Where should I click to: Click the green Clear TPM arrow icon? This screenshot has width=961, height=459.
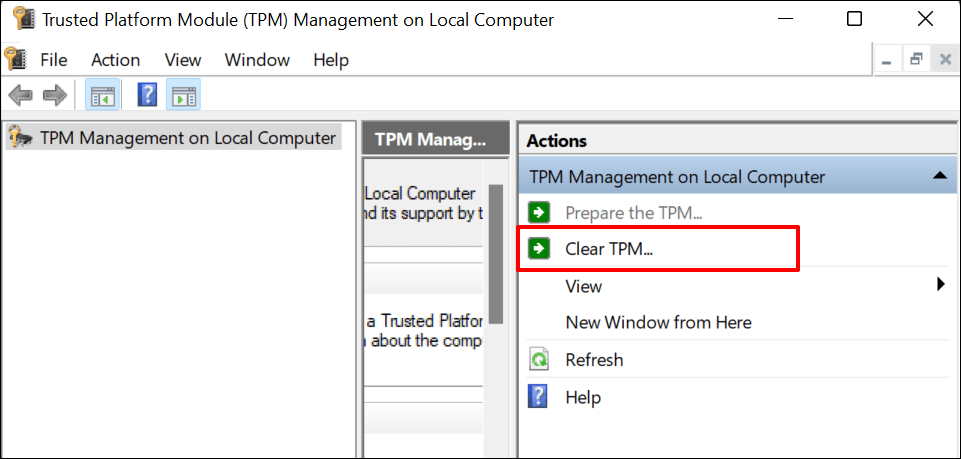click(539, 248)
